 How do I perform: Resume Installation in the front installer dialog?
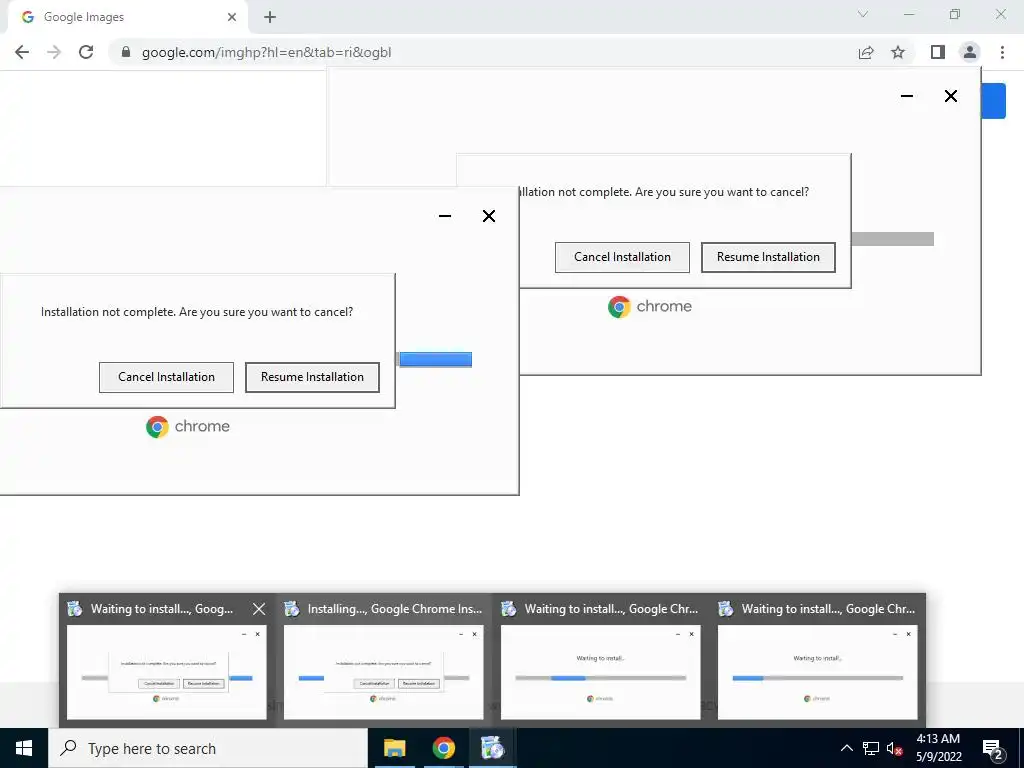point(312,377)
